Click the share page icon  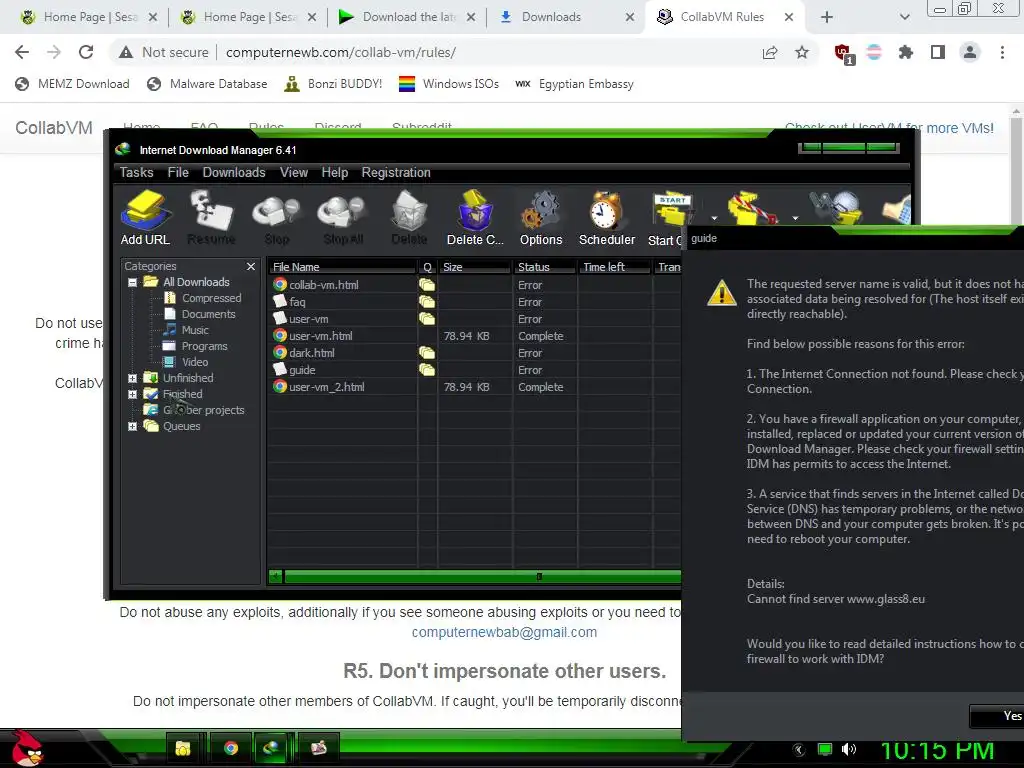[x=770, y=52]
